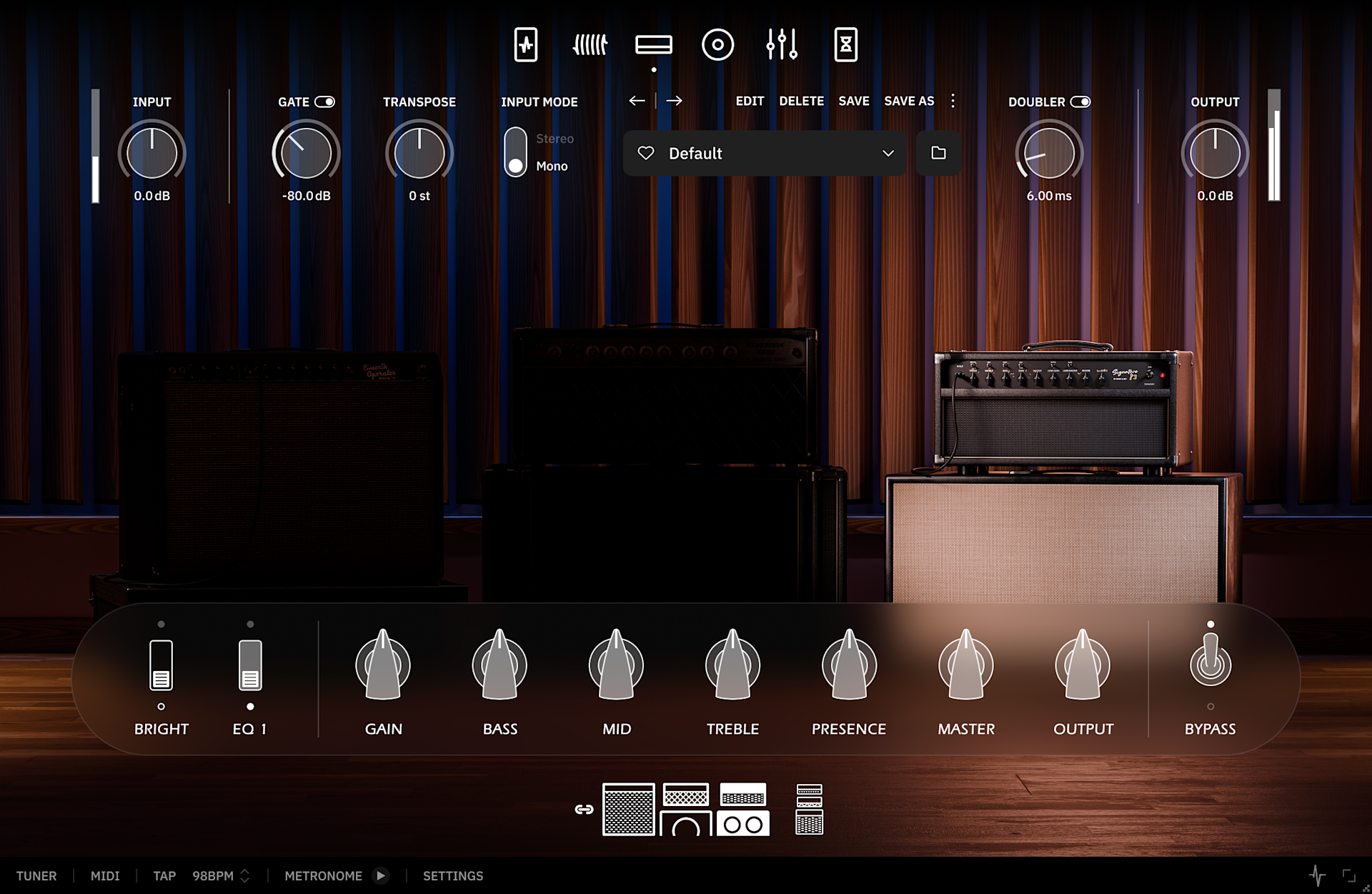Open the hourglass time effects section icon
Screen dimensions: 1372x894
[845, 45]
